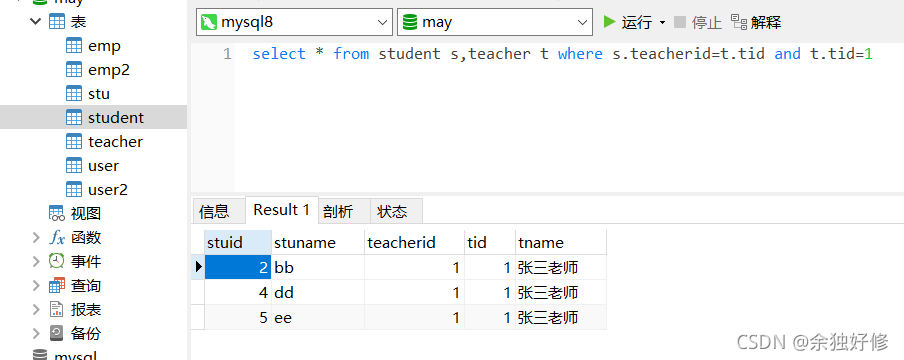
Task: Click the green Run arrow icon
Action: click(609, 22)
